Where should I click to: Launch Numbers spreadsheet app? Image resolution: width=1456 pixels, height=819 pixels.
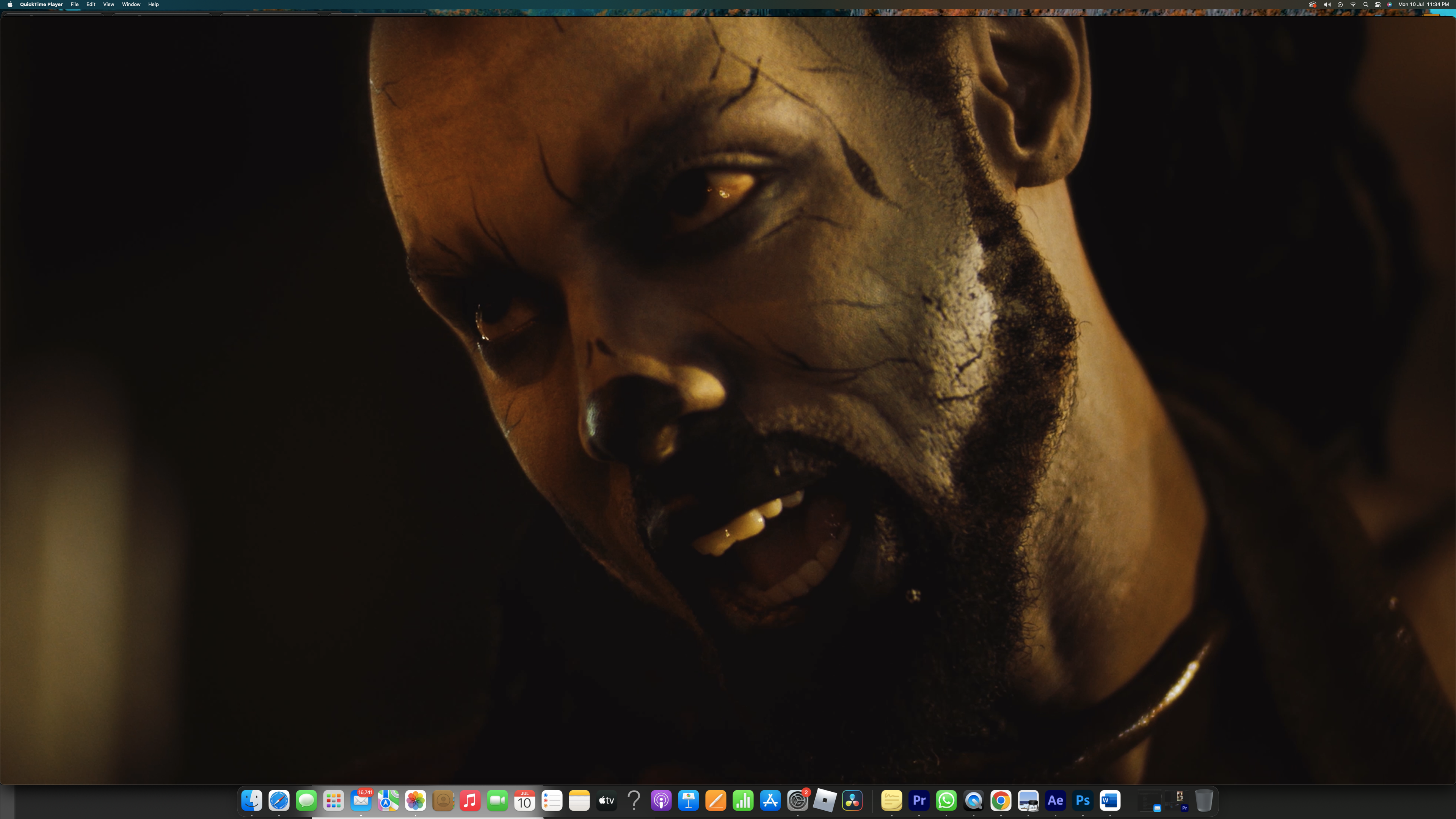click(743, 800)
